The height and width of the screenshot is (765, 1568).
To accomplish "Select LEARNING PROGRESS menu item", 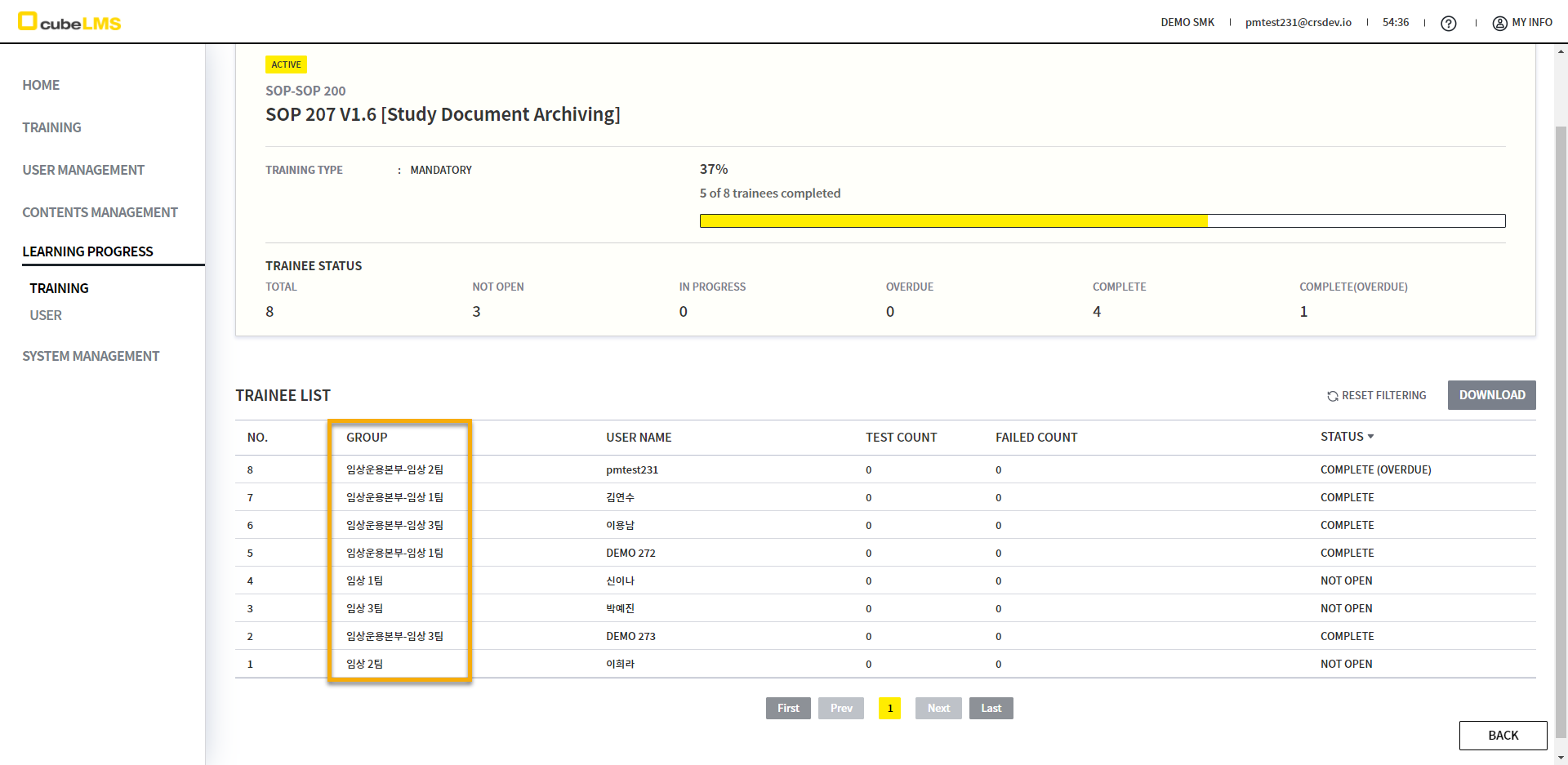I will click(87, 251).
